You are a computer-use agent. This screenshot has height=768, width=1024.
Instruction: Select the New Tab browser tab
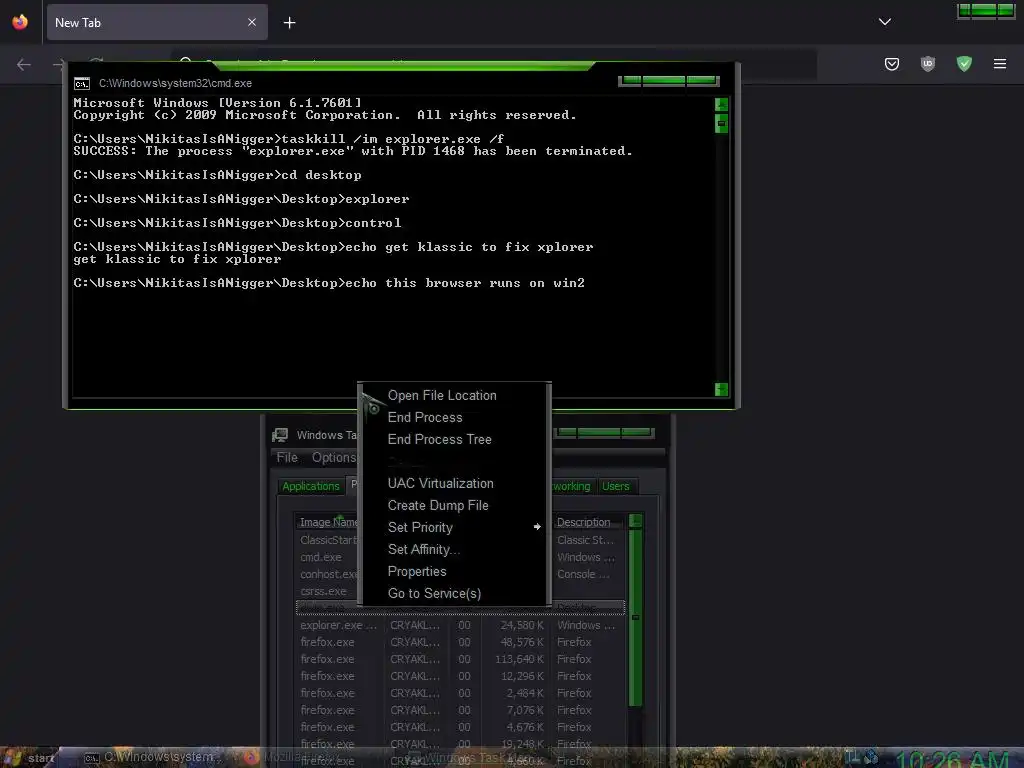(x=157, y=22)
